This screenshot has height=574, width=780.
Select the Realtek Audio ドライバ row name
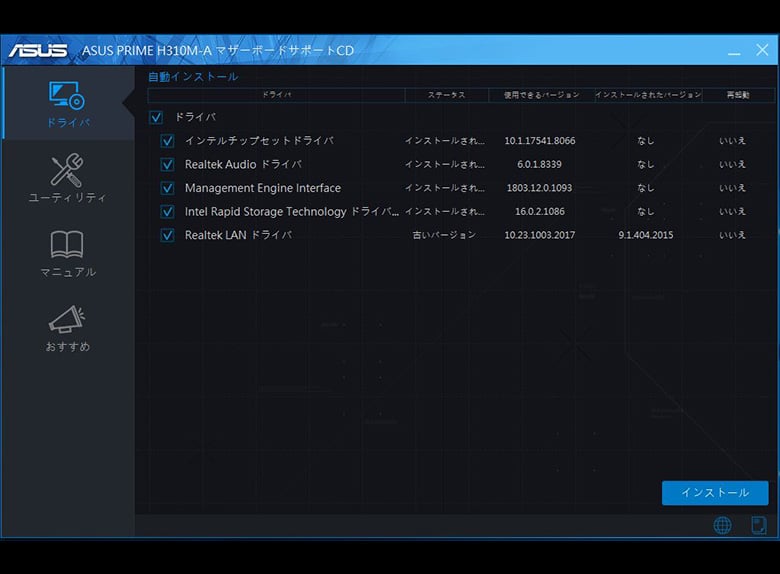243,164
